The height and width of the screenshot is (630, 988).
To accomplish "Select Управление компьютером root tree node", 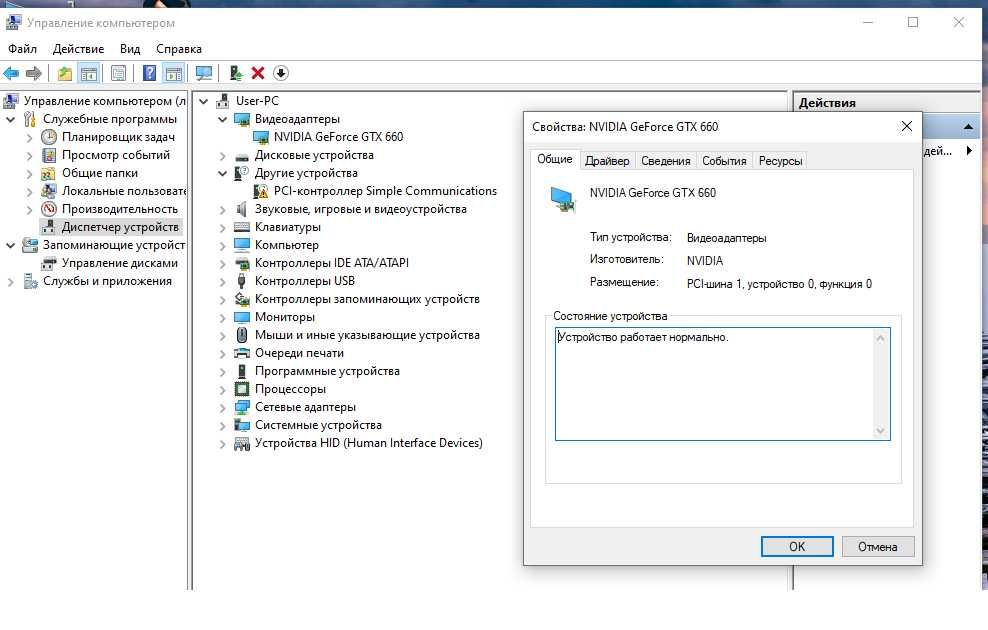I will tap(105, 101).
